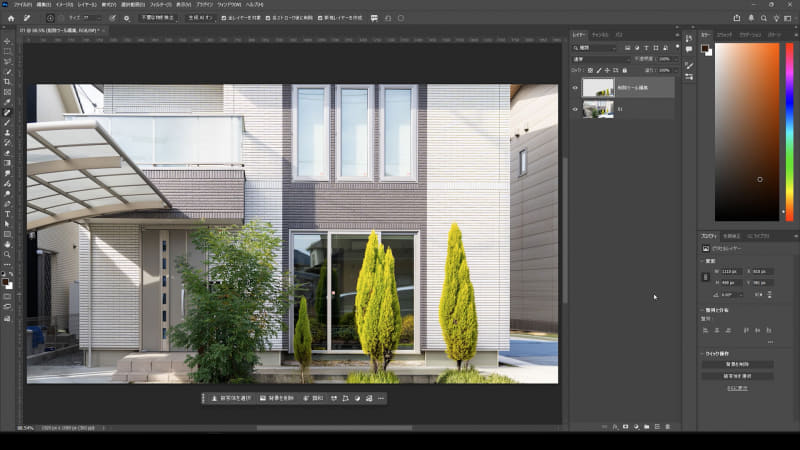Viewport: 800px width, 450px height.
Task: Click 被写体を選択 in contextual task bar
Action: 231,398
